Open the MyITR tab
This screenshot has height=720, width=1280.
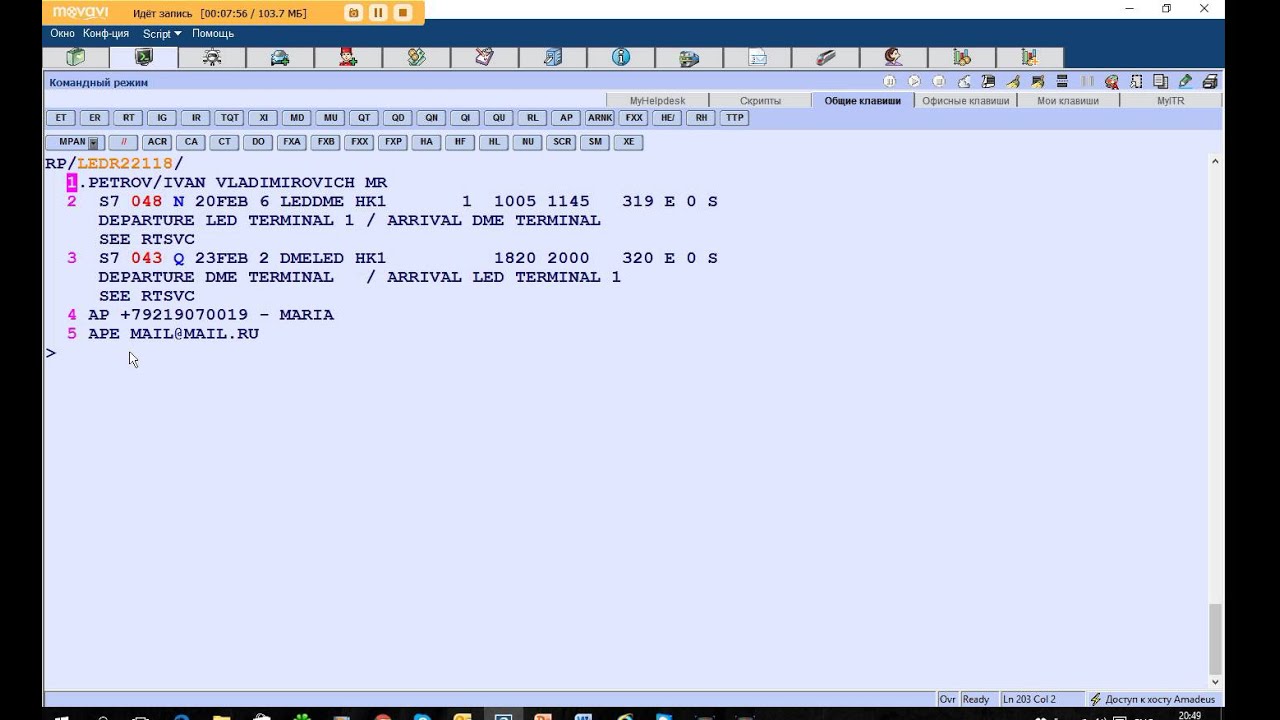[x=1170, y=101]
